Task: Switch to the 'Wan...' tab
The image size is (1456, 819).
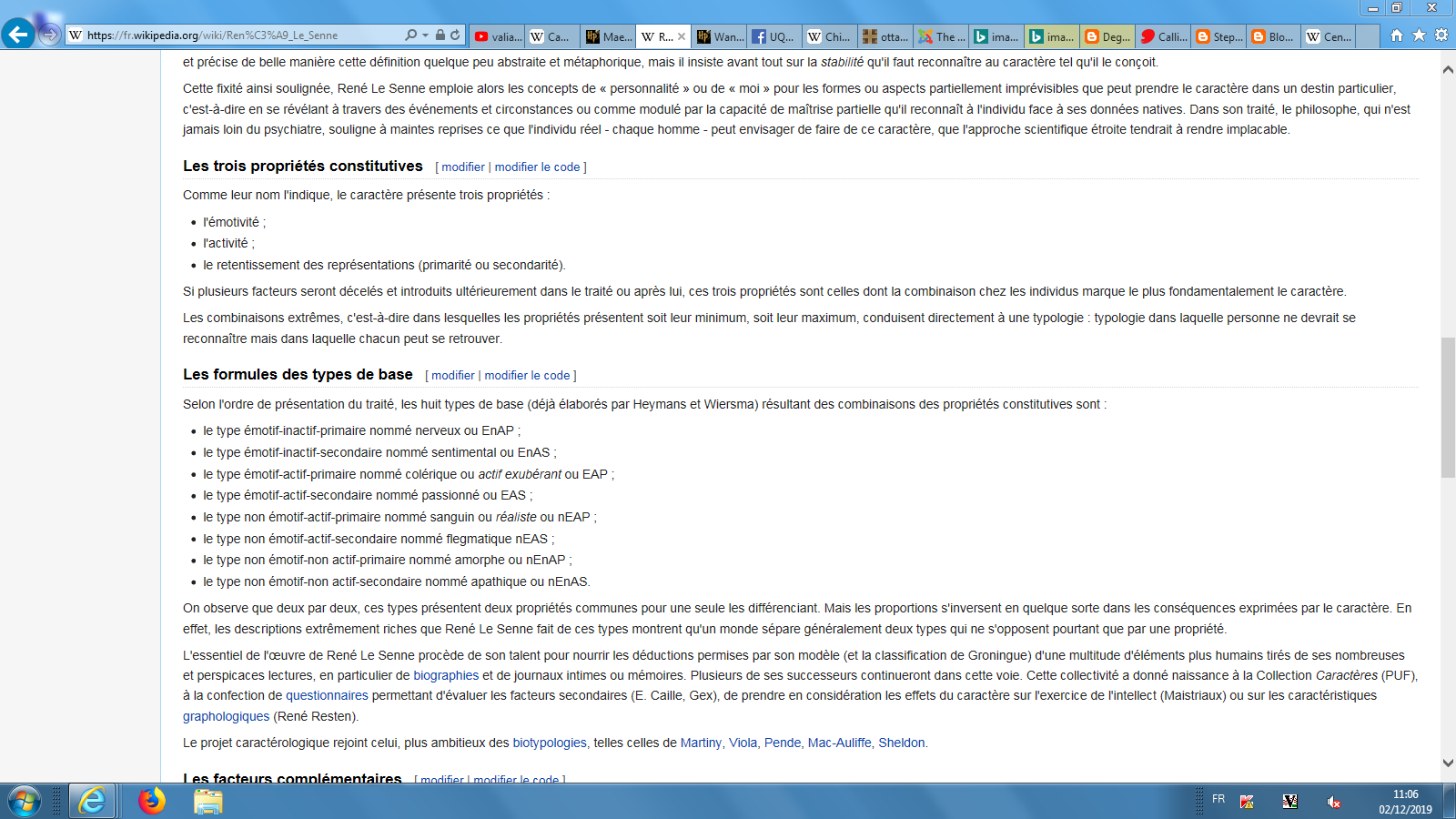Action: 719,36
